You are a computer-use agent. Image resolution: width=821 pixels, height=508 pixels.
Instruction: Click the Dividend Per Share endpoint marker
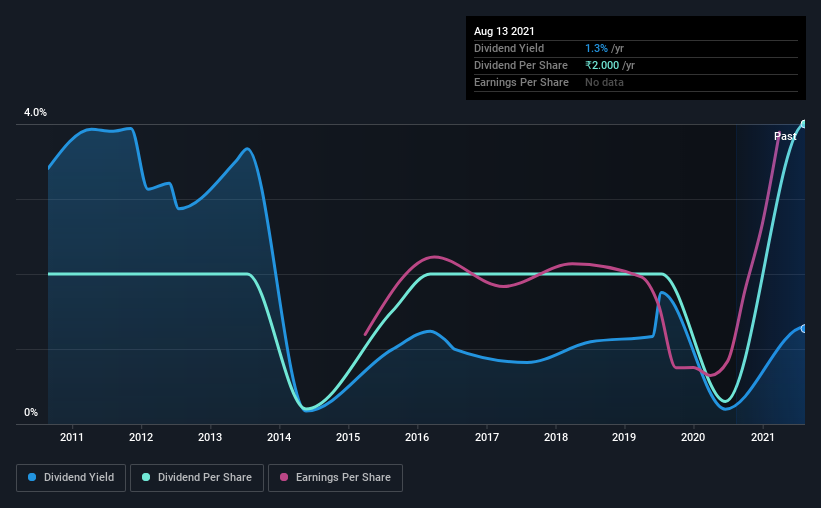coord(804,124)
